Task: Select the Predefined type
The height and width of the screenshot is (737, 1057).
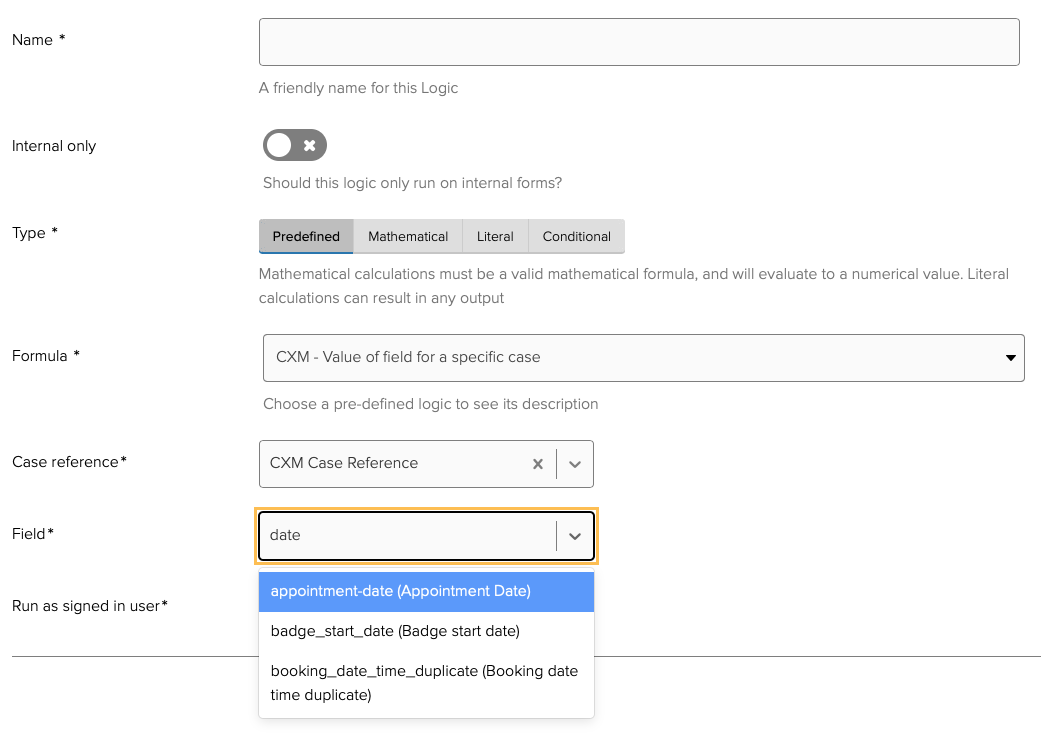Action: pos(306,237)
